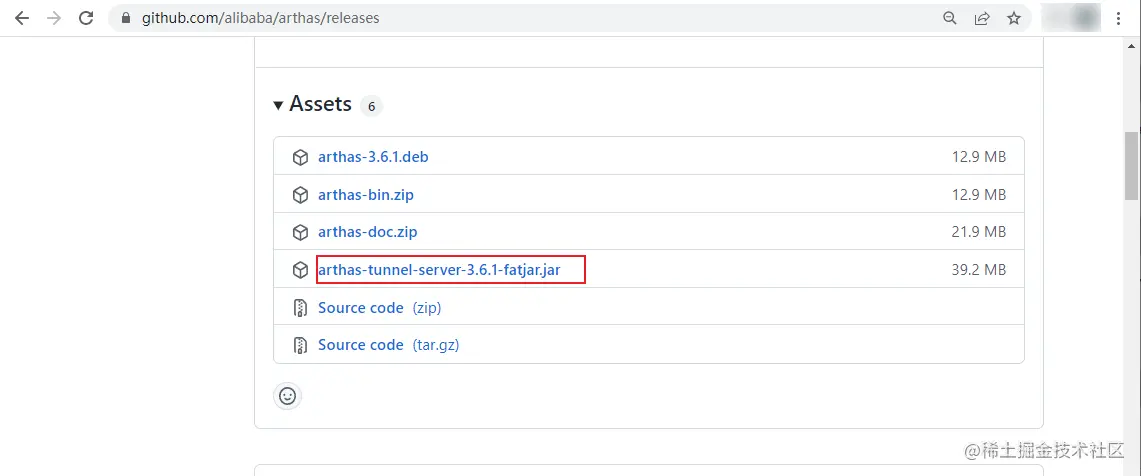Click the site lock icon
Screen dimensions: 1141x476
(x=126, y=18)
